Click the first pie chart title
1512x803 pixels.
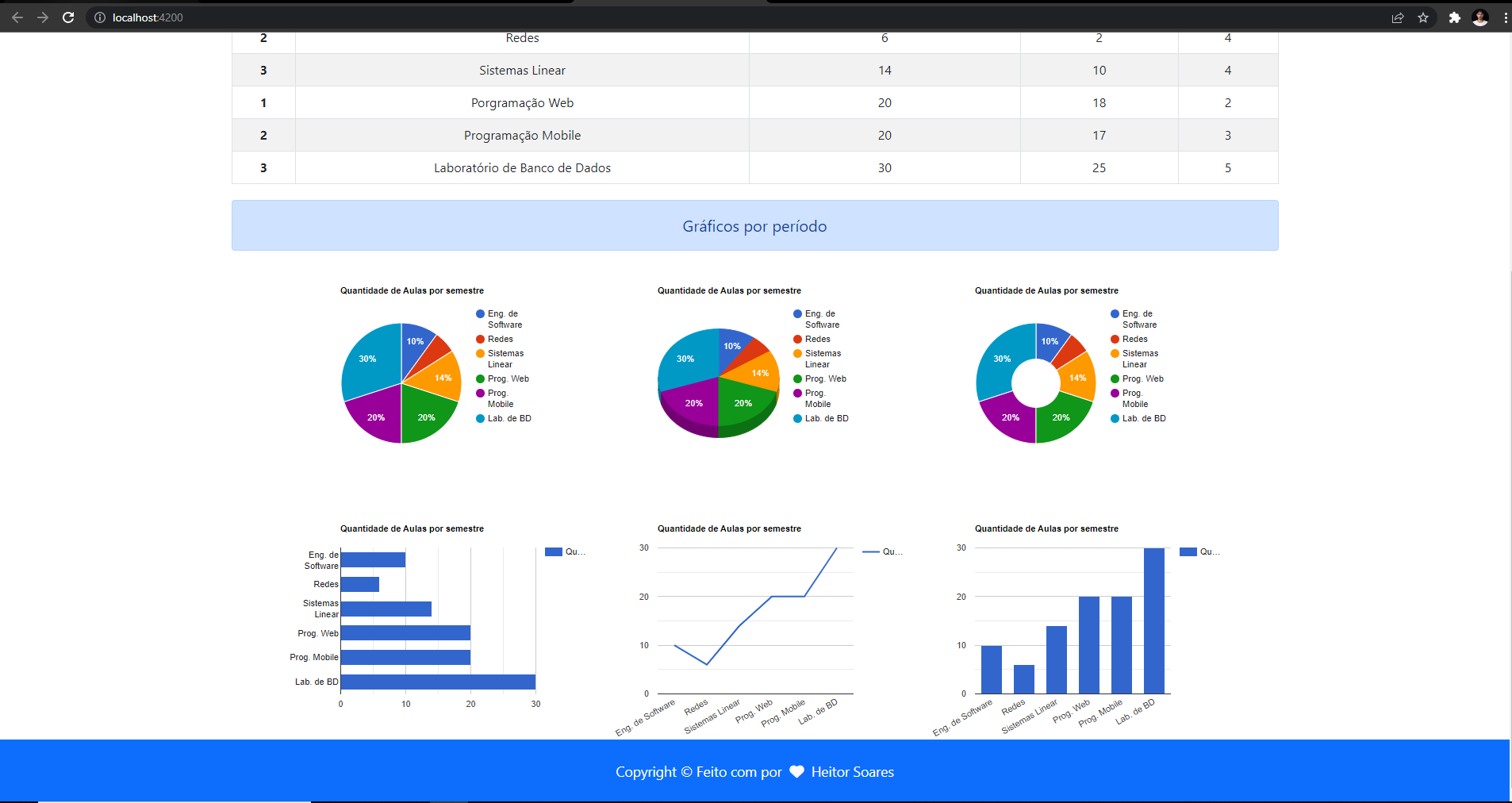point(412,290)
